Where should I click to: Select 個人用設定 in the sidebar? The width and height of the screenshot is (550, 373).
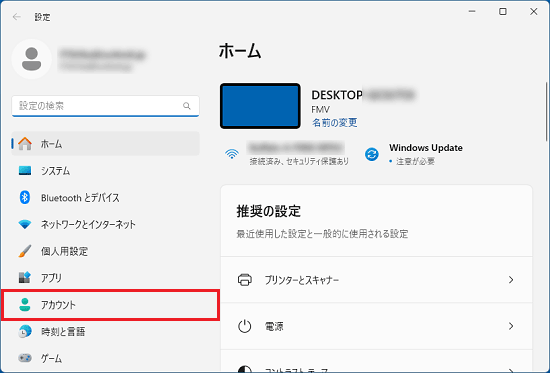[x=106, y=251]
